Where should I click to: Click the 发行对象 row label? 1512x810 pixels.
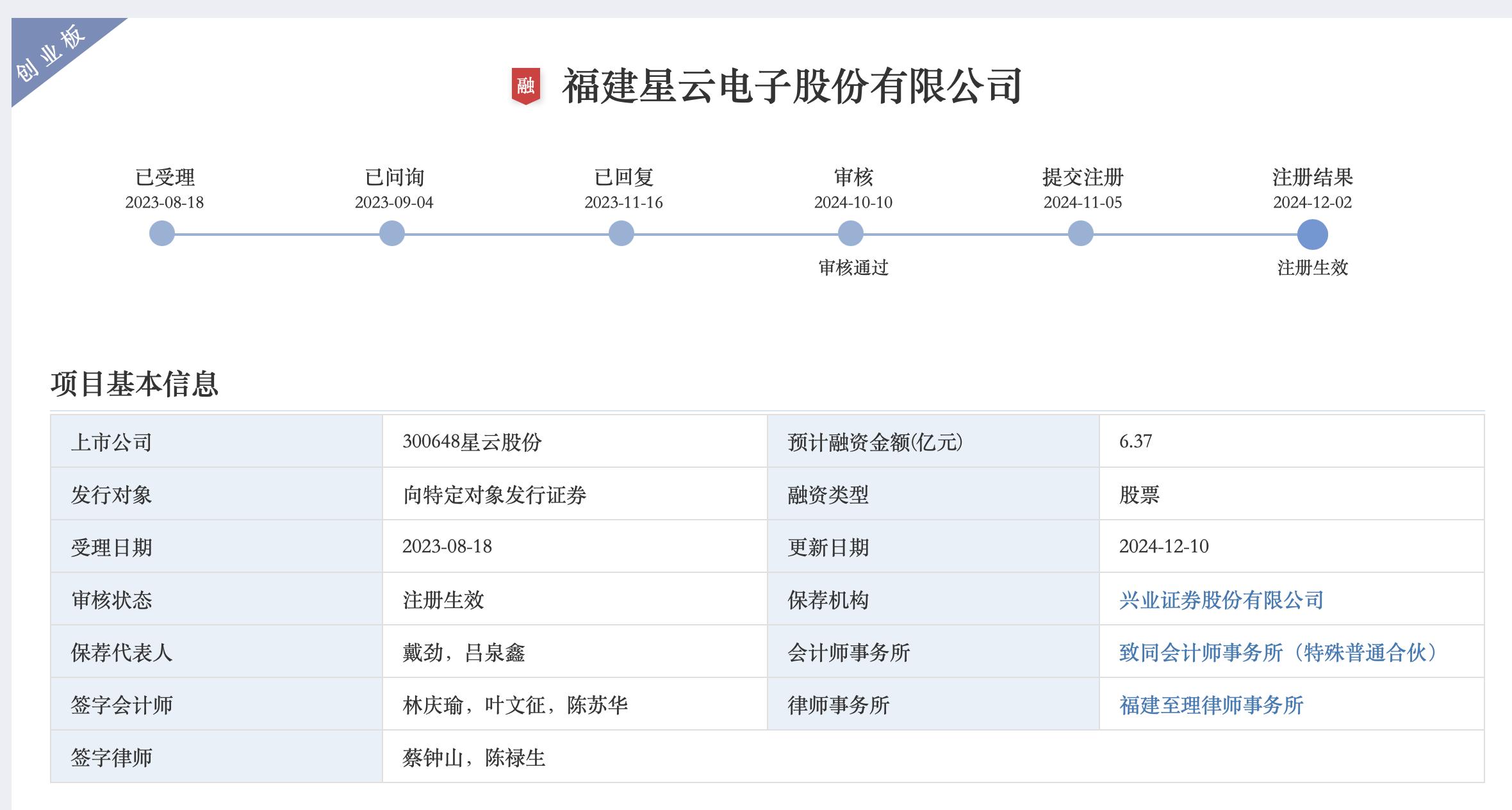click(x=111, y=495)
